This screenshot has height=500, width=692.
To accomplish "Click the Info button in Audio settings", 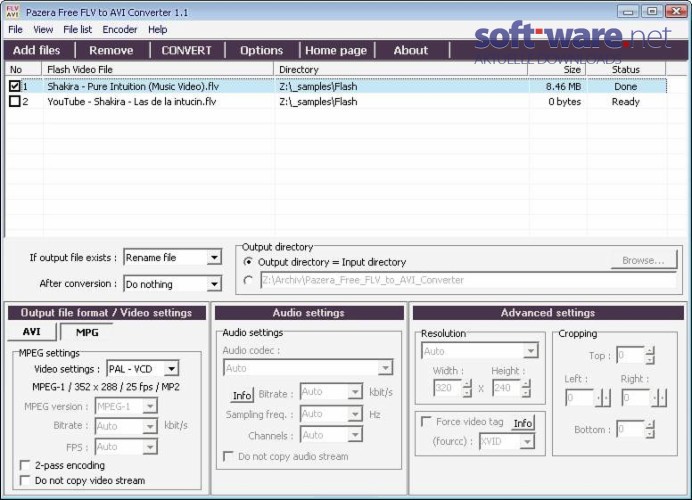I will click(x=242, y=395).
